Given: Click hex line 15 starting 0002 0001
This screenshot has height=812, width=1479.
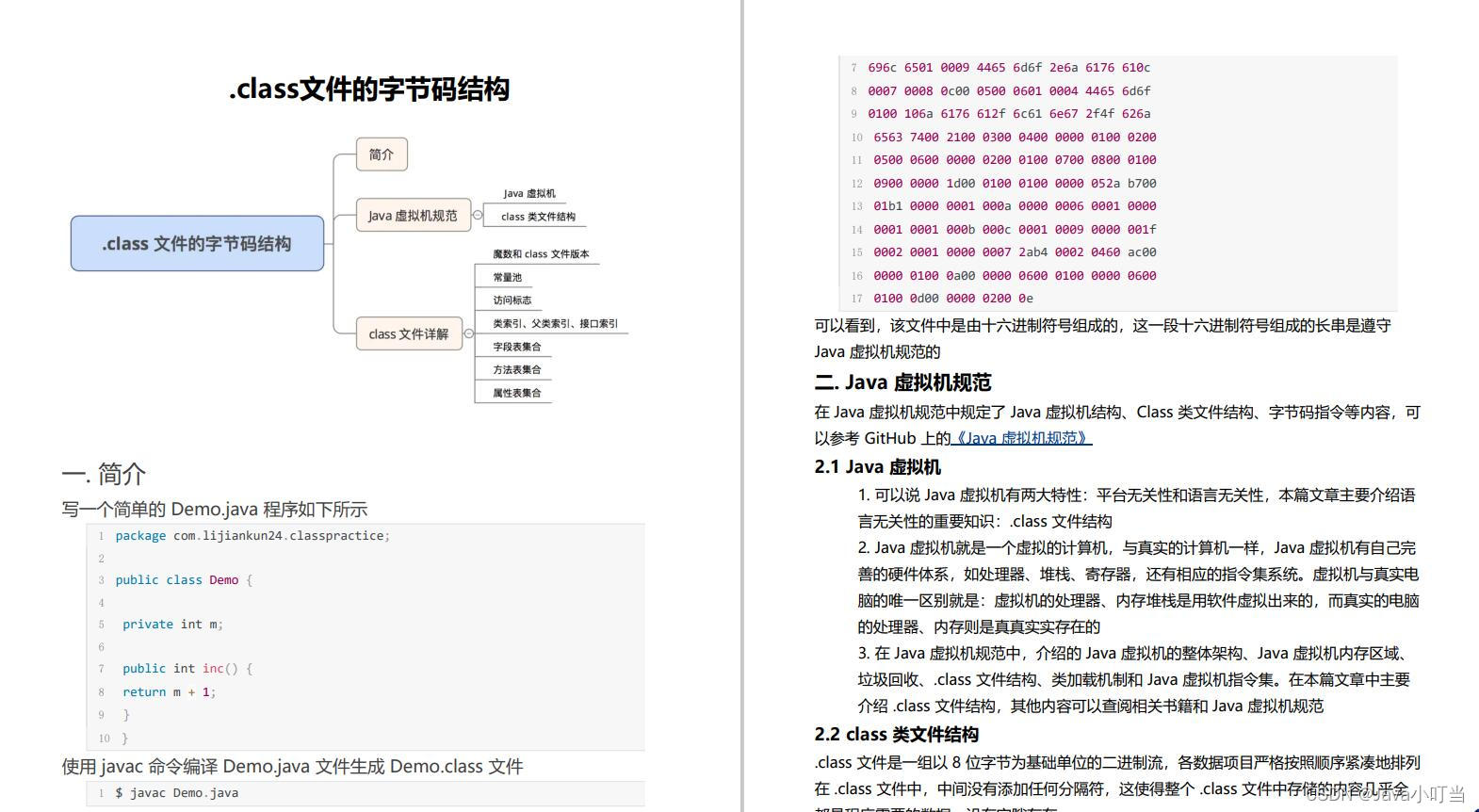Looking at the screenshot, I should 1015,252.
